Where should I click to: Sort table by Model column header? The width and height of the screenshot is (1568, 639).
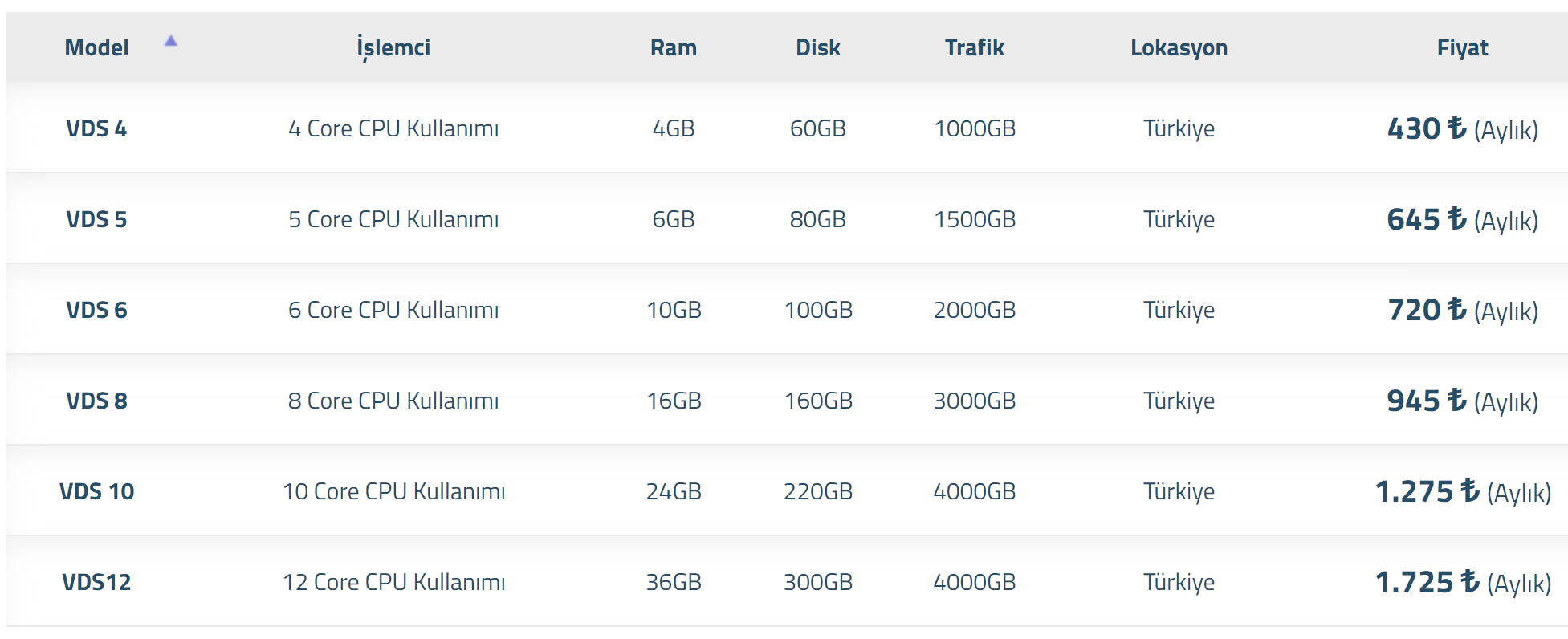click(x=96, y=47)
